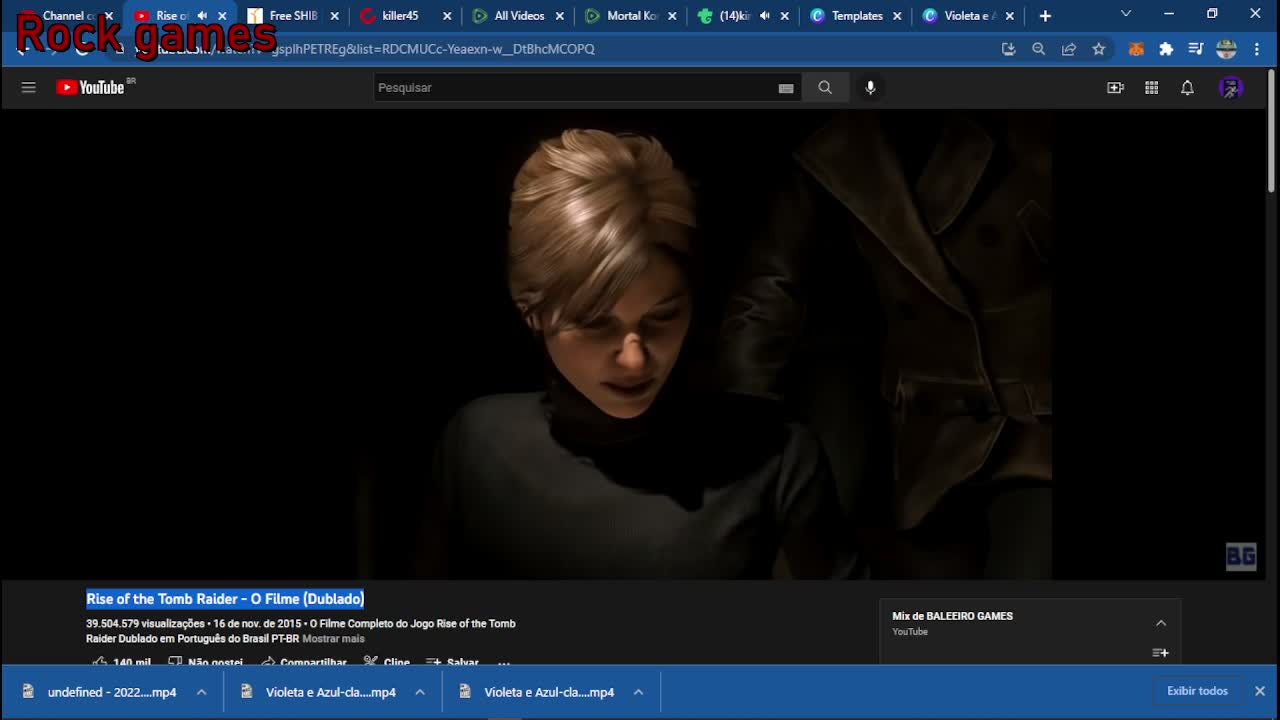The image size is (1280, 720).
Task: Close the Free SHIB tab
Action: (x=335, y=16)
